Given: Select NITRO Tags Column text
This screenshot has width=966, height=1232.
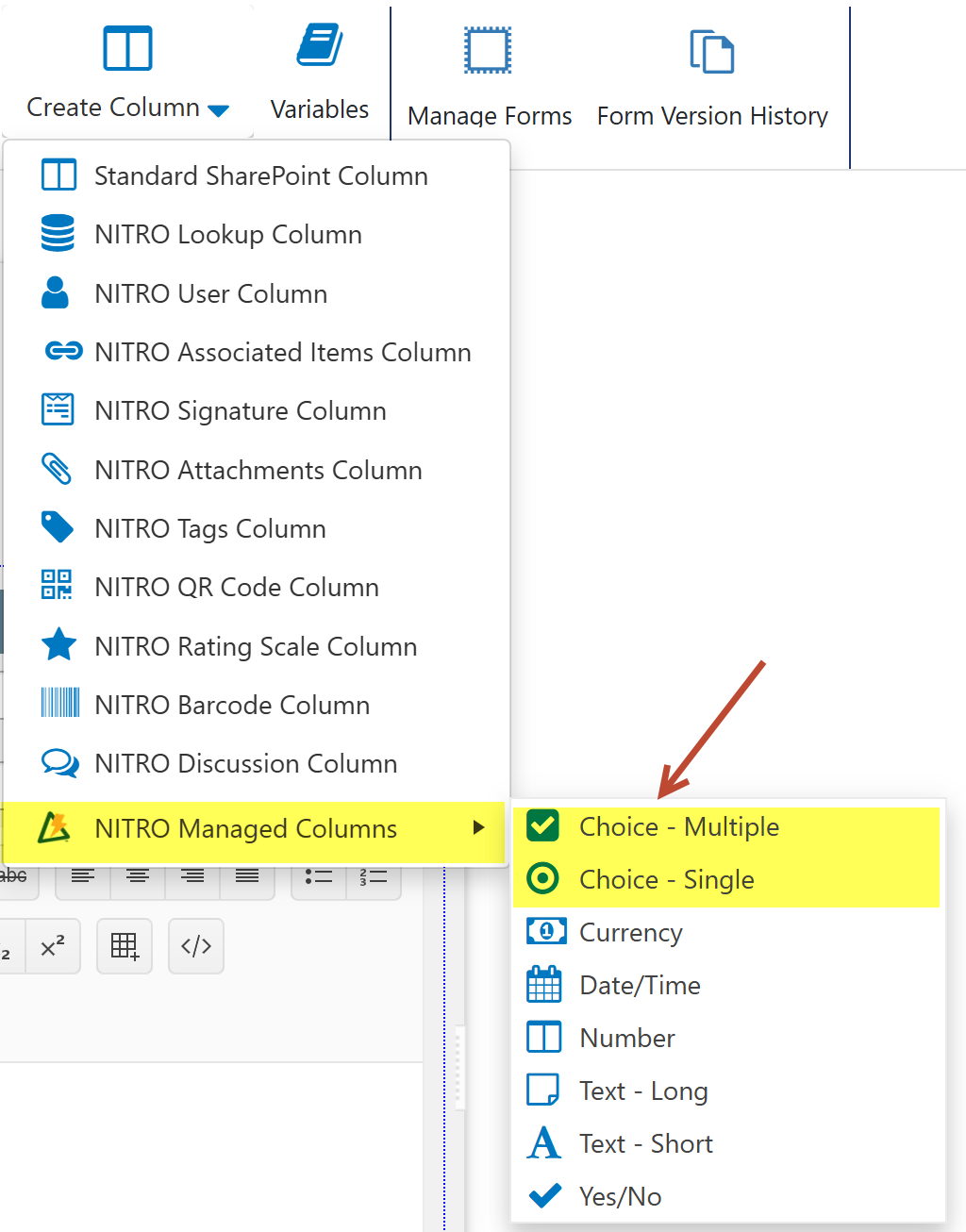Looking at the screenshot, I should click(210, 528).
